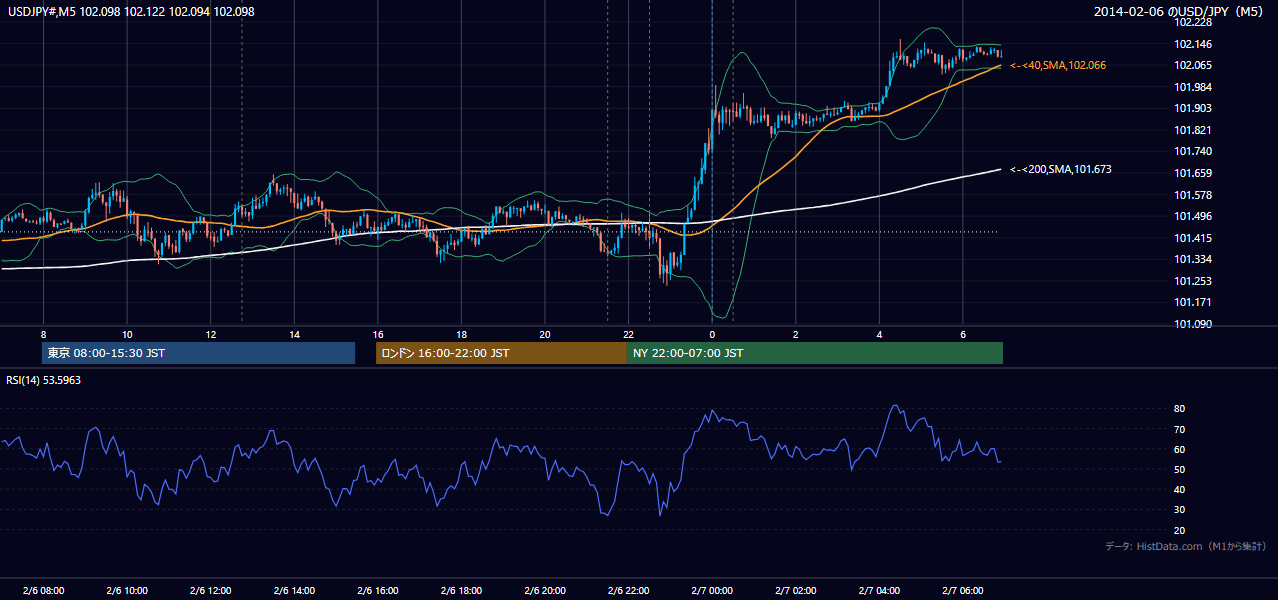1278x600 pixels.
Task: Click the 200 SMA label showing 101.673
Action: coord(1061,169)
